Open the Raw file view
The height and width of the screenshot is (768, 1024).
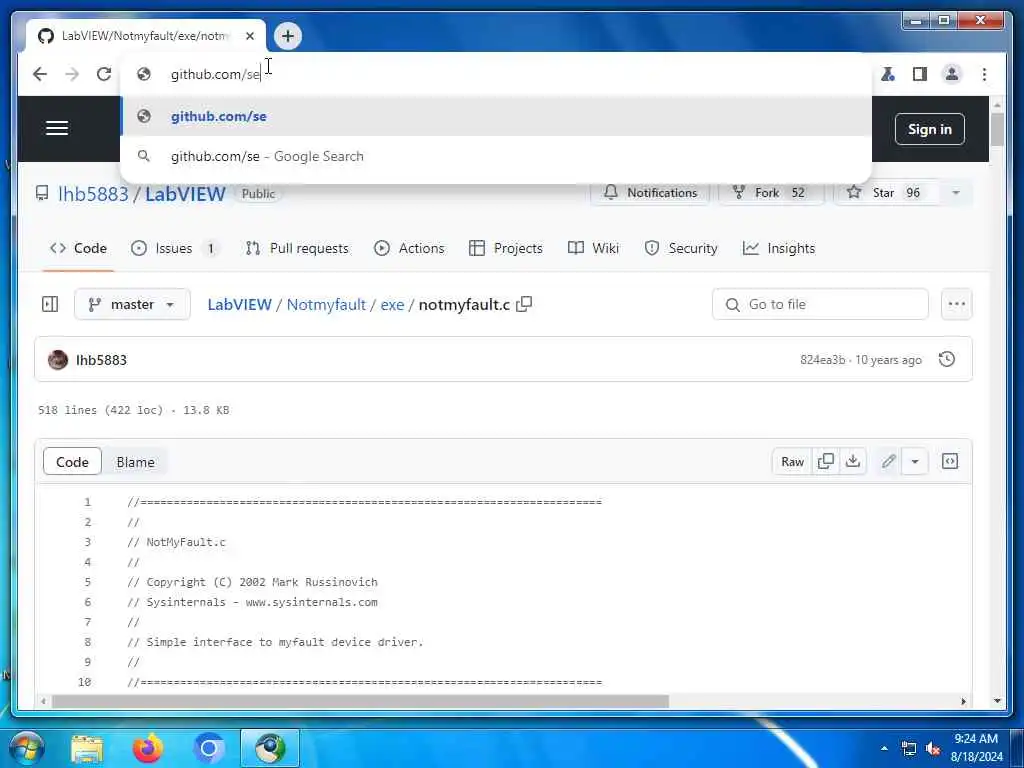792,462
